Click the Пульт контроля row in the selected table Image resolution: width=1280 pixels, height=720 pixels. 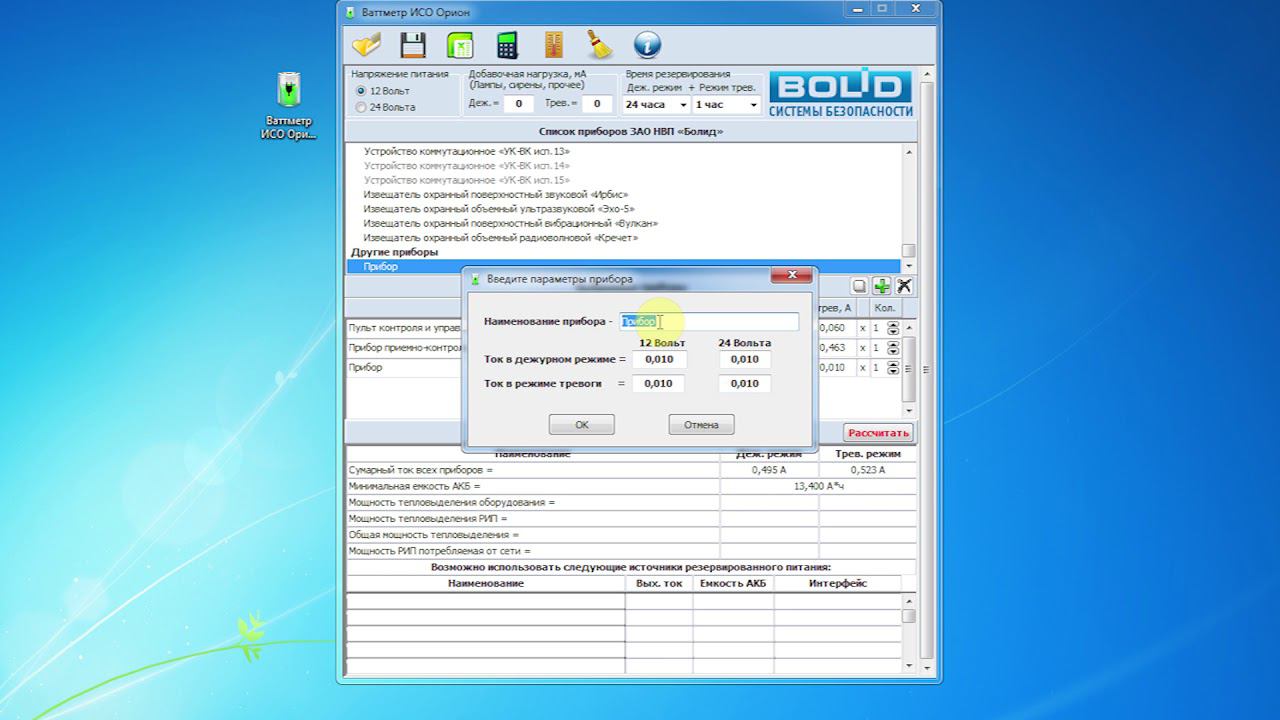click(x=405, y=328)
